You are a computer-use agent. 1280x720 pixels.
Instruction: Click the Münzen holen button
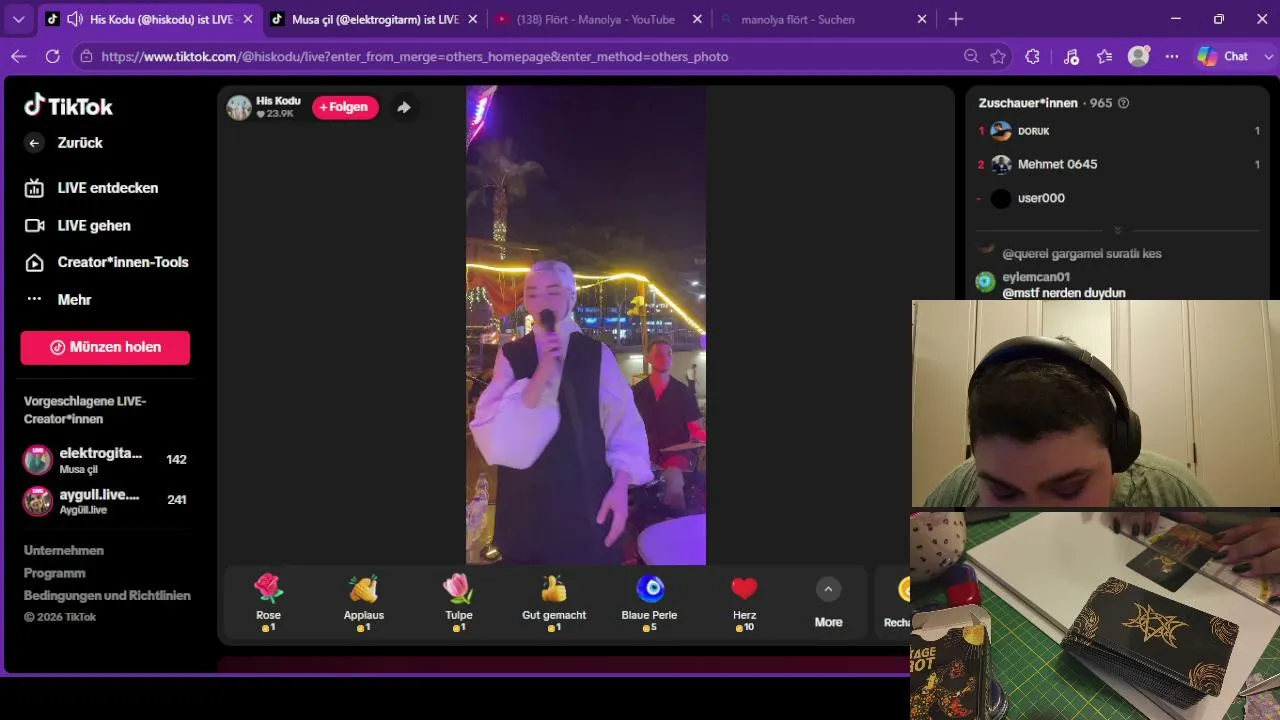[x=105, y=347]
